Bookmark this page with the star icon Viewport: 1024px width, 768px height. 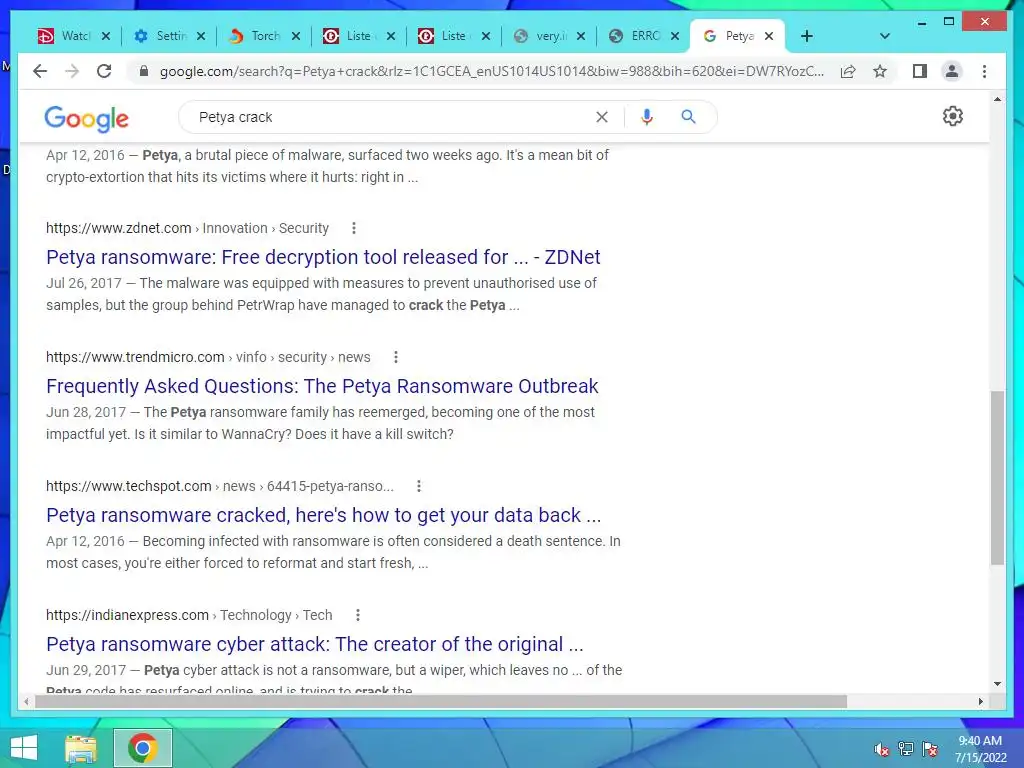pyautogui.click(x=880, y=71)
